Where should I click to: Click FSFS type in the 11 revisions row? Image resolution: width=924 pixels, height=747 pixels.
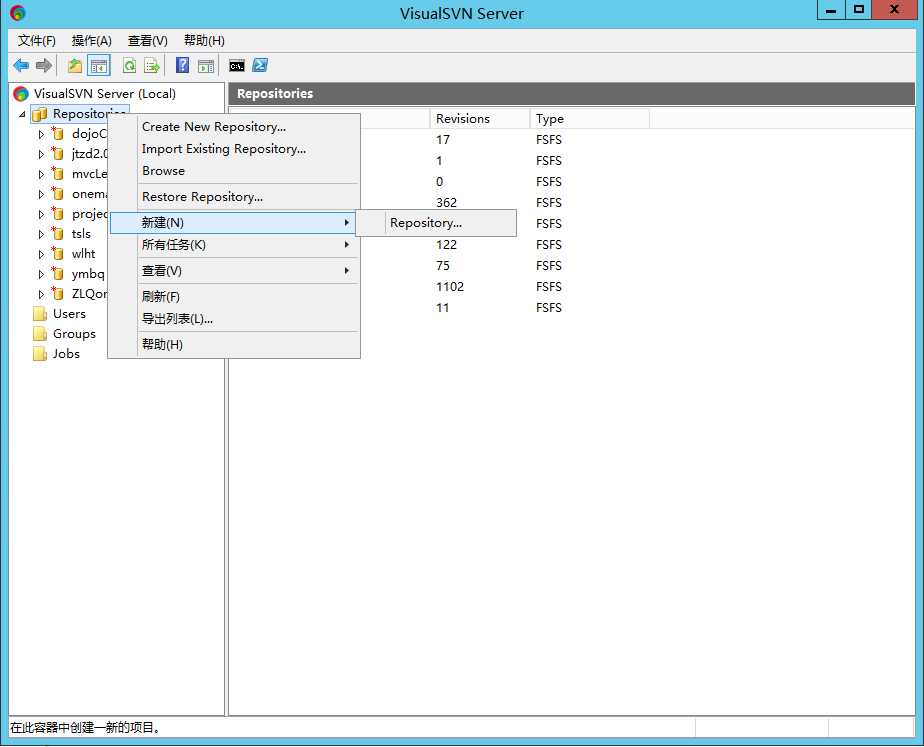(x=549, y=308)
